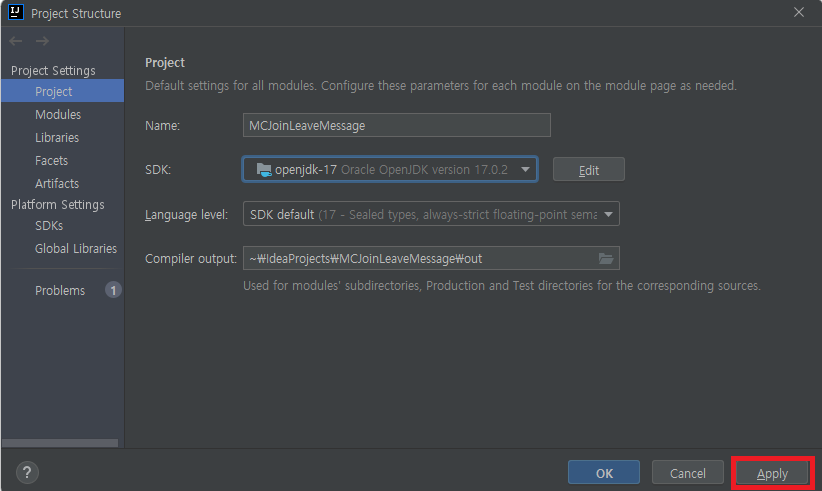Click the Cancel button
This screenshot has width=822, height=491.
(x=688, y=473)
